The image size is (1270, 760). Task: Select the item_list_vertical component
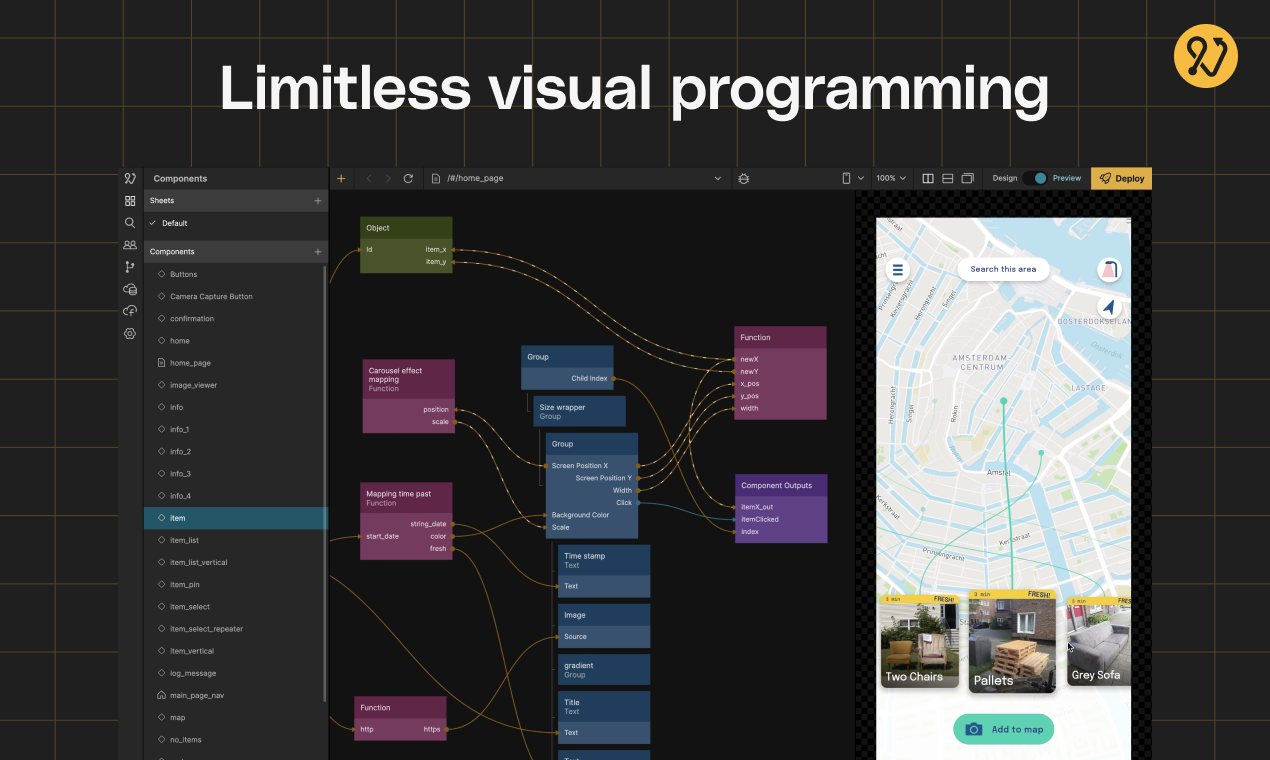click(x=237, y=562)
